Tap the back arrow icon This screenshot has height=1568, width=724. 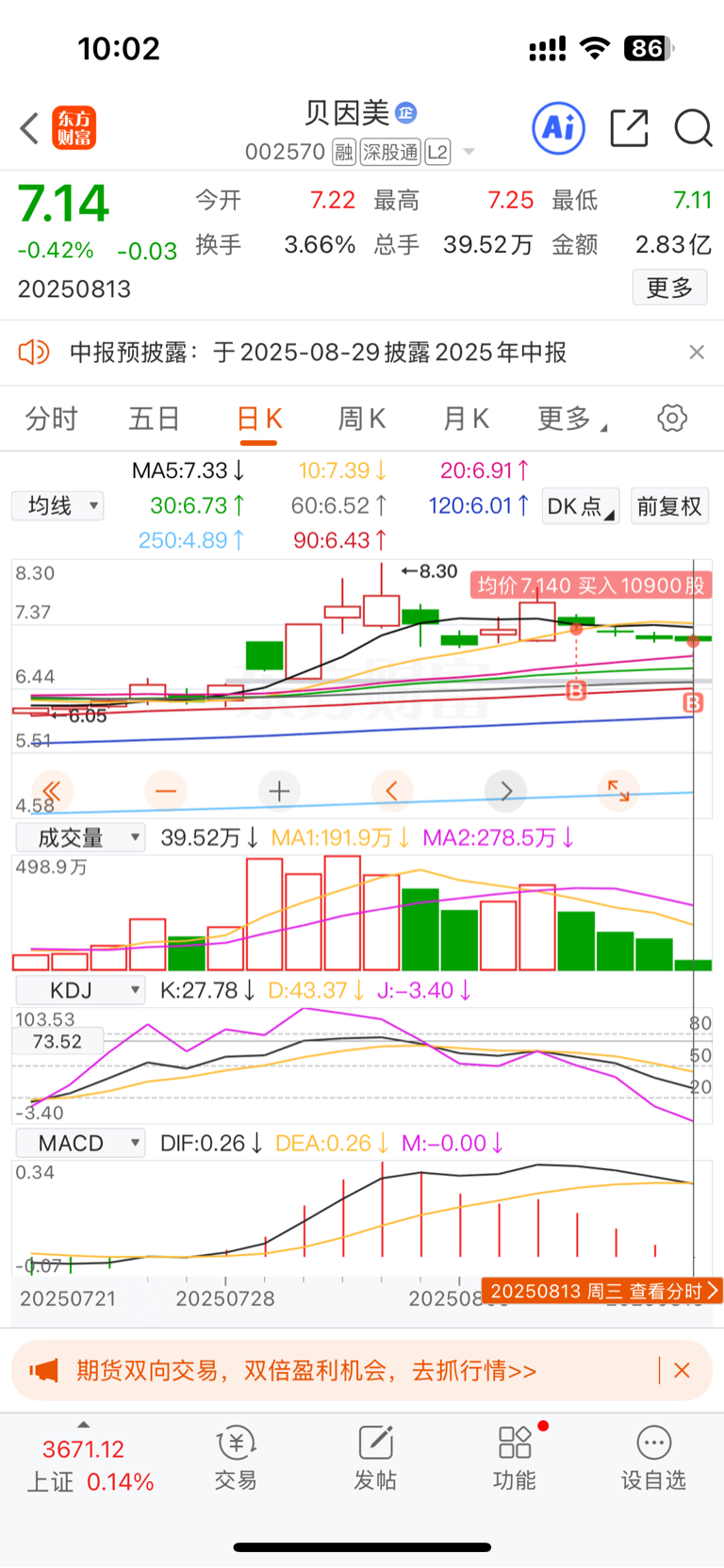click(x=29, y=128)
